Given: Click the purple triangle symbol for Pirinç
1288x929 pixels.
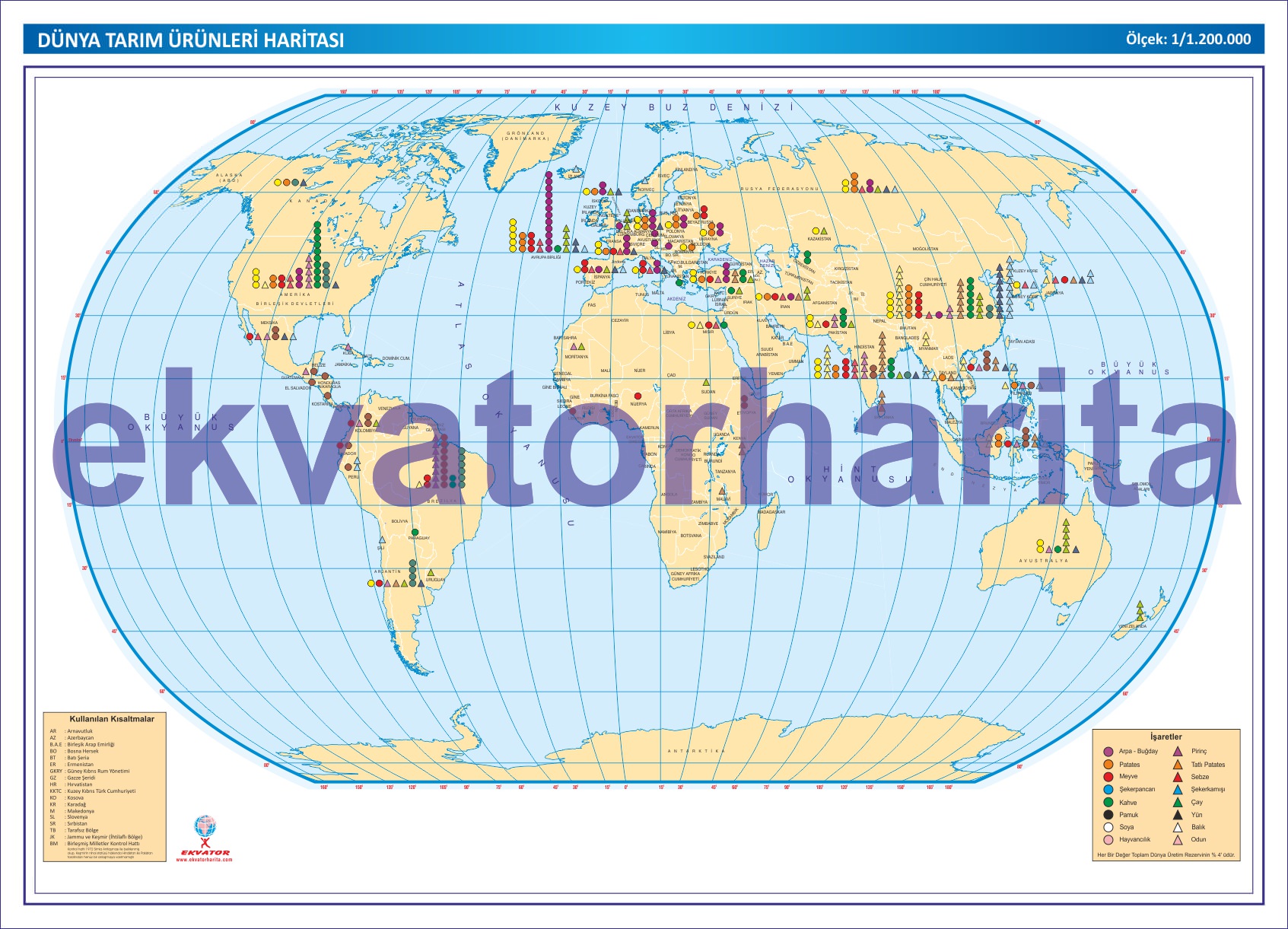Looking at the screenshot, I should 1177,752.
